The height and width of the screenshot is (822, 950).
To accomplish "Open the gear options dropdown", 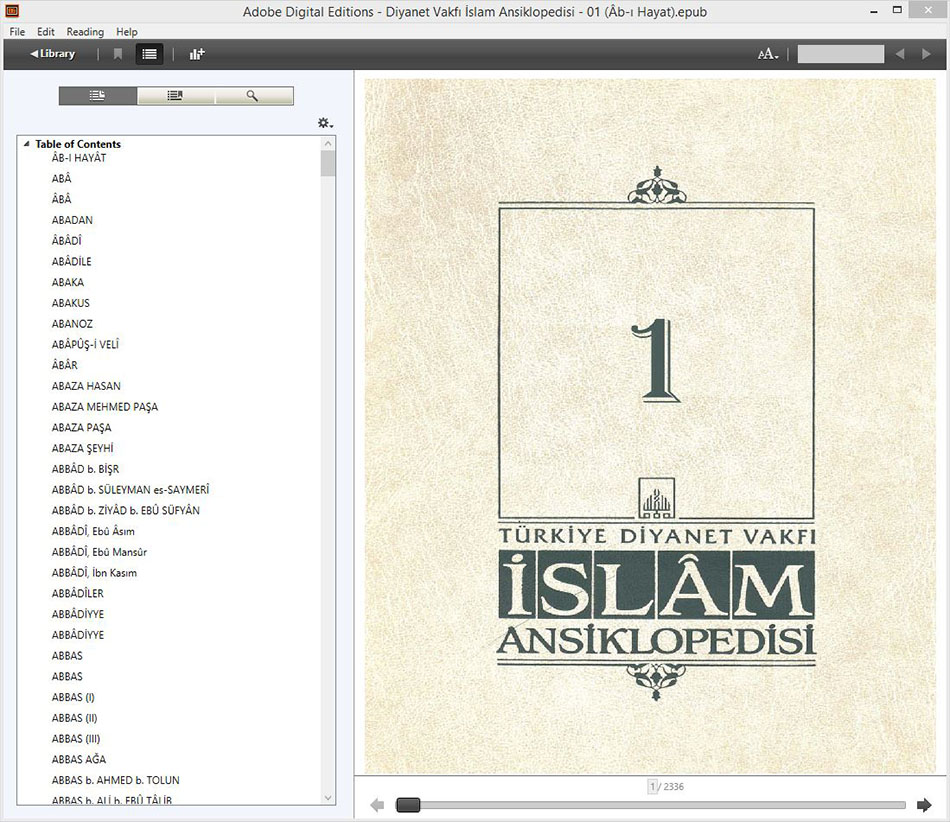I will click(325, 123).
